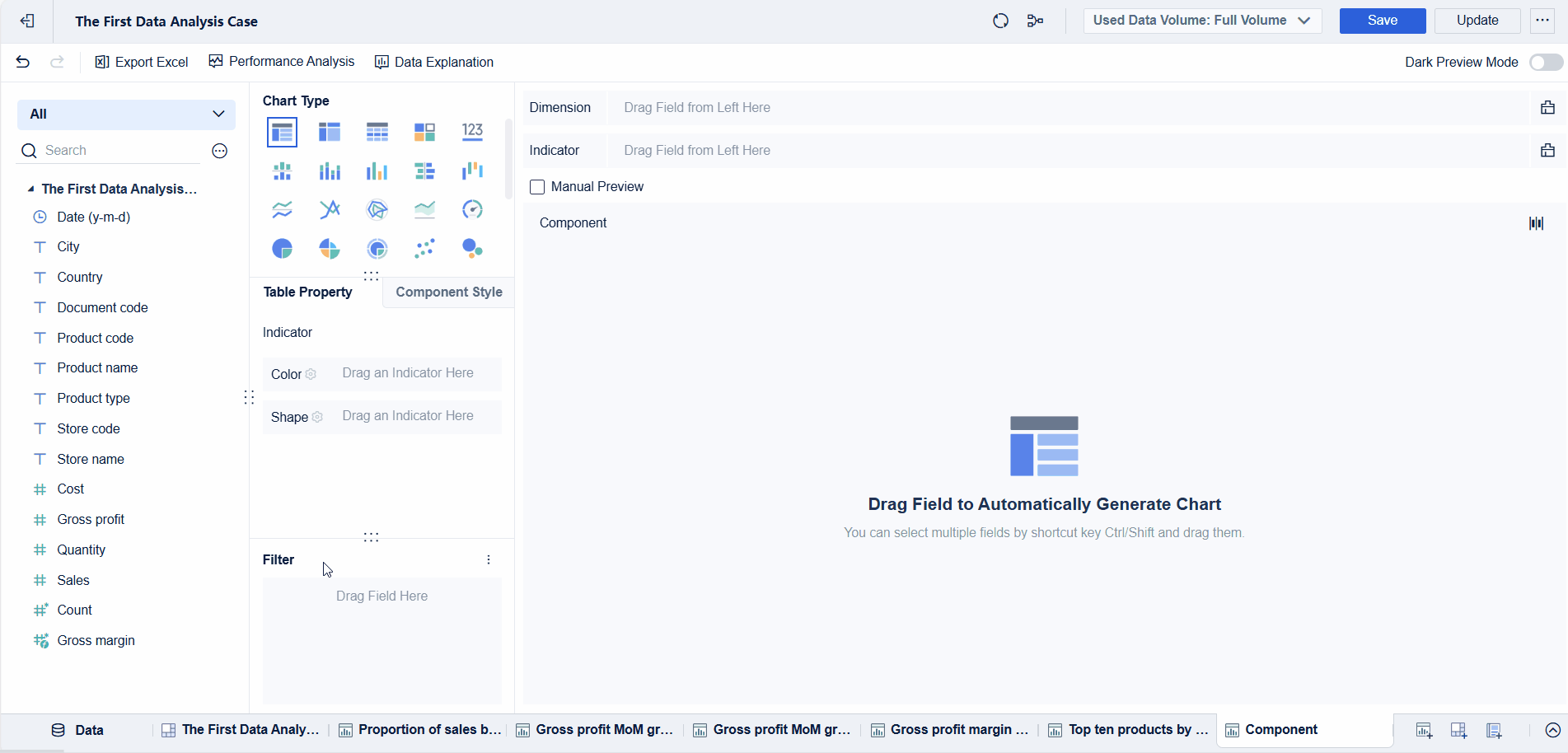Screen dimensions: 1568x753
Task: Open Data Explanation
Action: click(434, 63)
